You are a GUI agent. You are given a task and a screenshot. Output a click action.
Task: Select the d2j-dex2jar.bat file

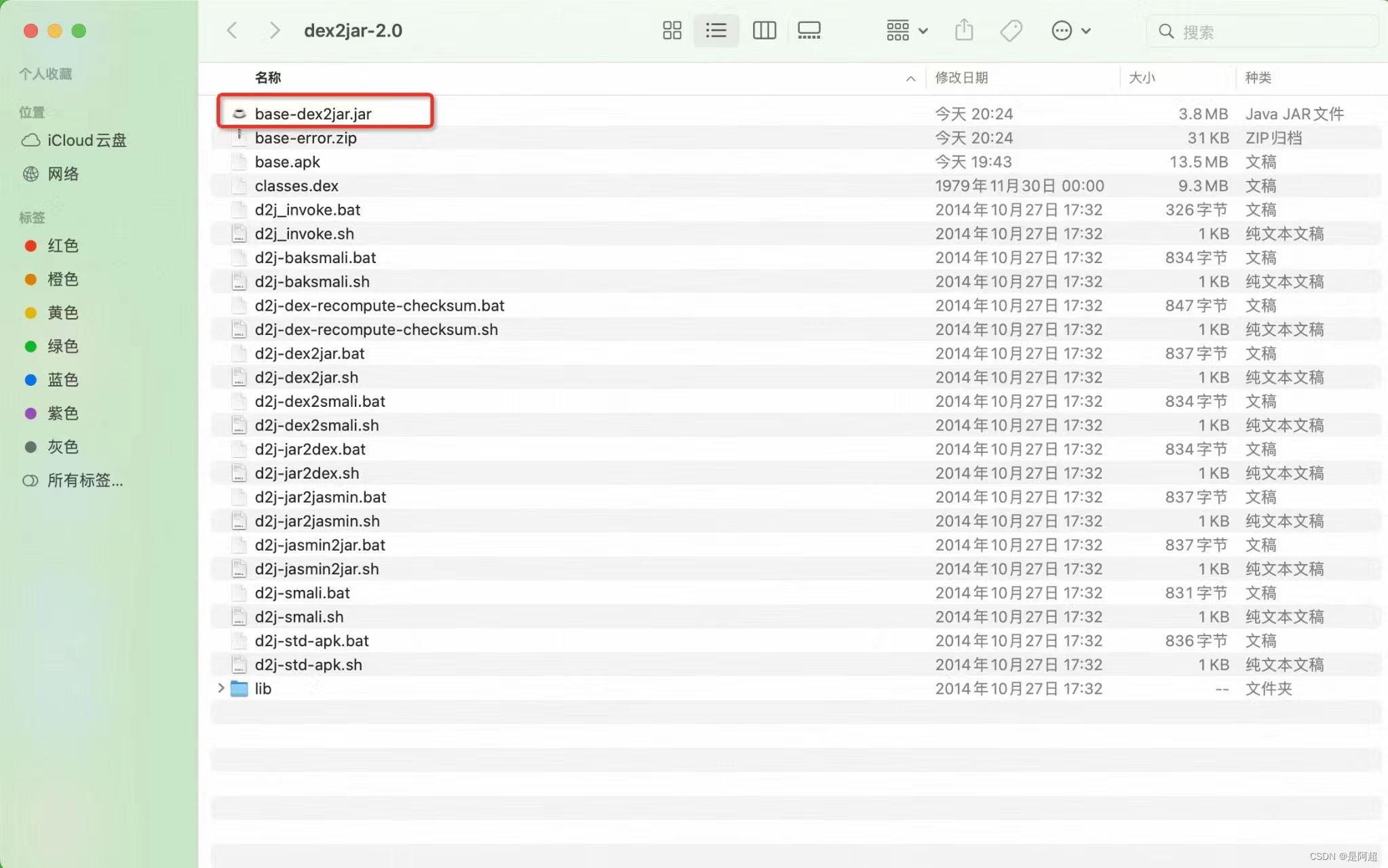point(309,353)
